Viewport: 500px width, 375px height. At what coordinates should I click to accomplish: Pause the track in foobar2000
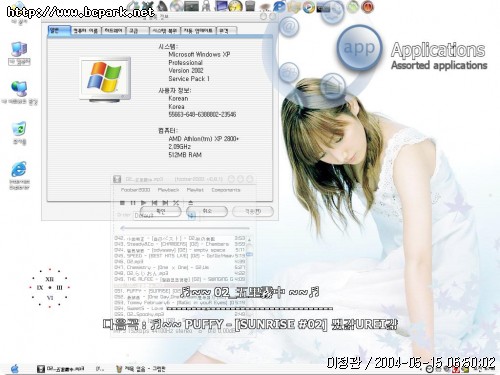coord(133,202)
